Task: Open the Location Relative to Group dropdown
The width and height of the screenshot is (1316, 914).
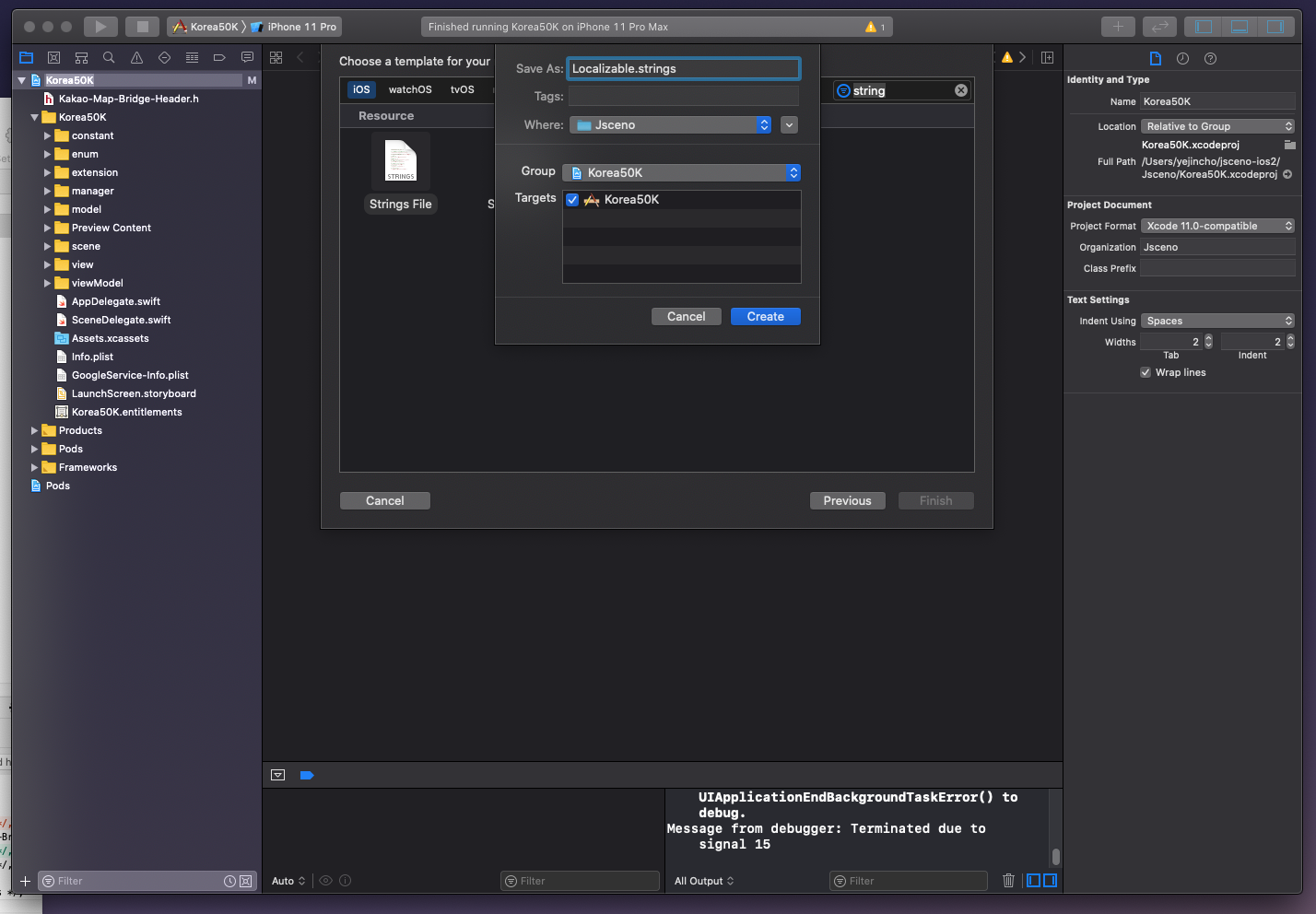Action: (x=1218, y=126)
